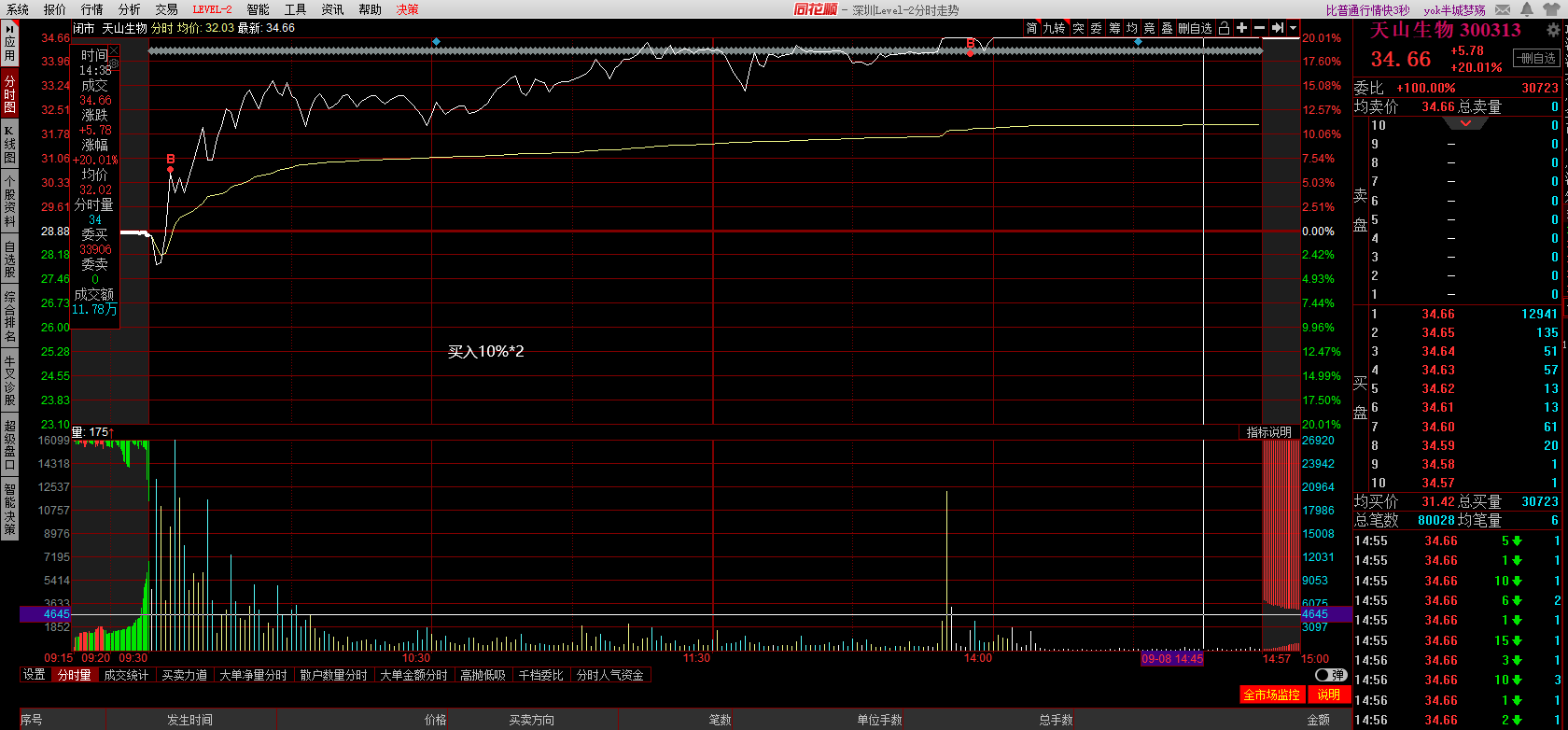Image resolution: width=1568 pixels, height=730 pixels.
Task: Click the first red B buy marker
Action: pyautogui.click(x=171, y=160)
